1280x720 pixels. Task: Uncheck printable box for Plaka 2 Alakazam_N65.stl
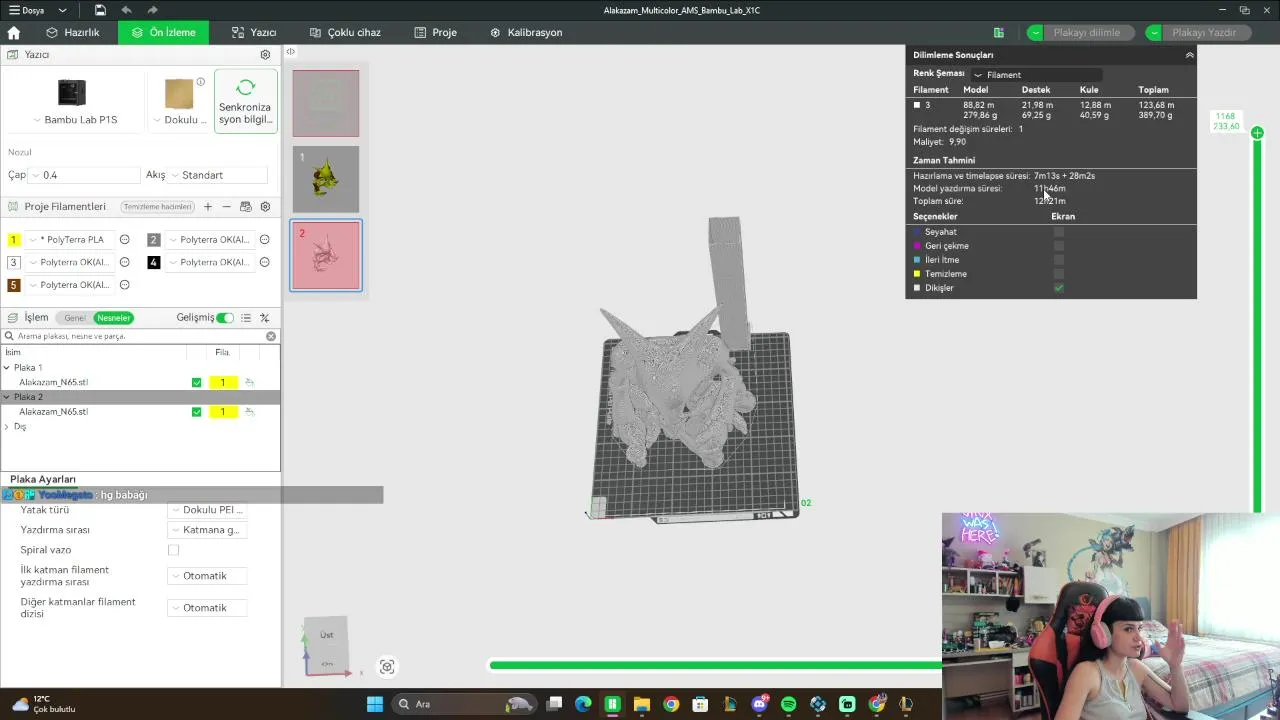[x=196, y=412]
